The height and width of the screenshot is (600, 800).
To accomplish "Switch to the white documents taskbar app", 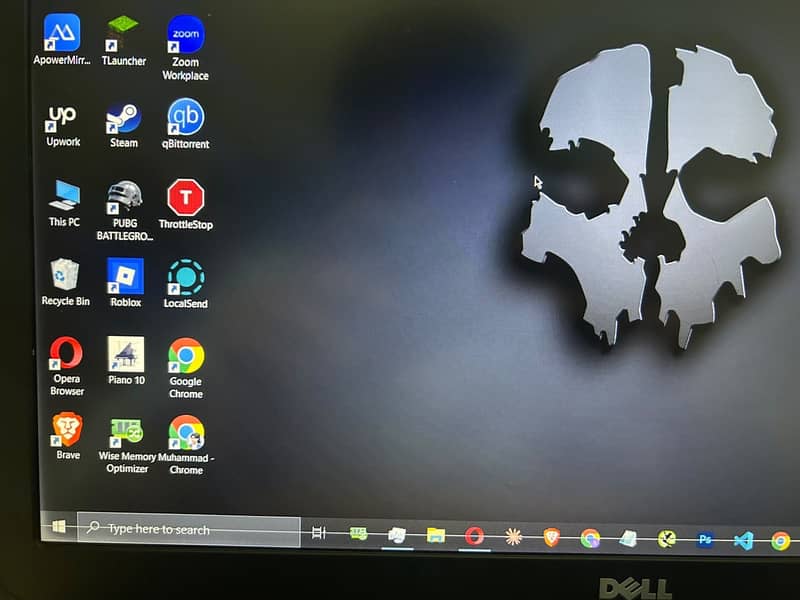I will tap(397, 535).
